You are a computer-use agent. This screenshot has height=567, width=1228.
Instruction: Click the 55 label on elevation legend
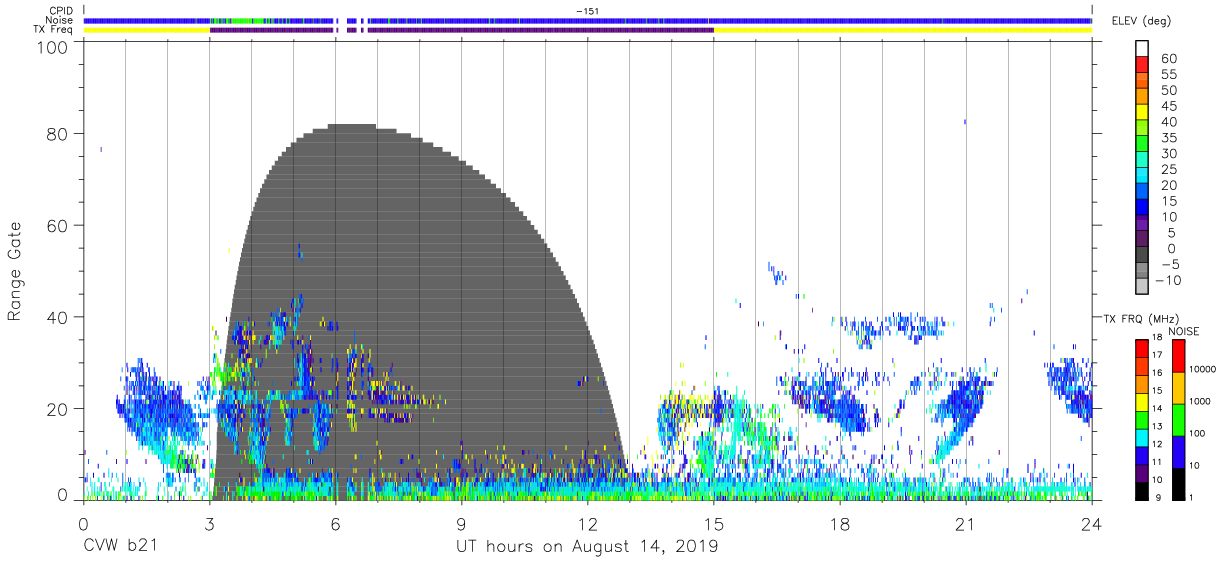click(x=1168, y=74)
